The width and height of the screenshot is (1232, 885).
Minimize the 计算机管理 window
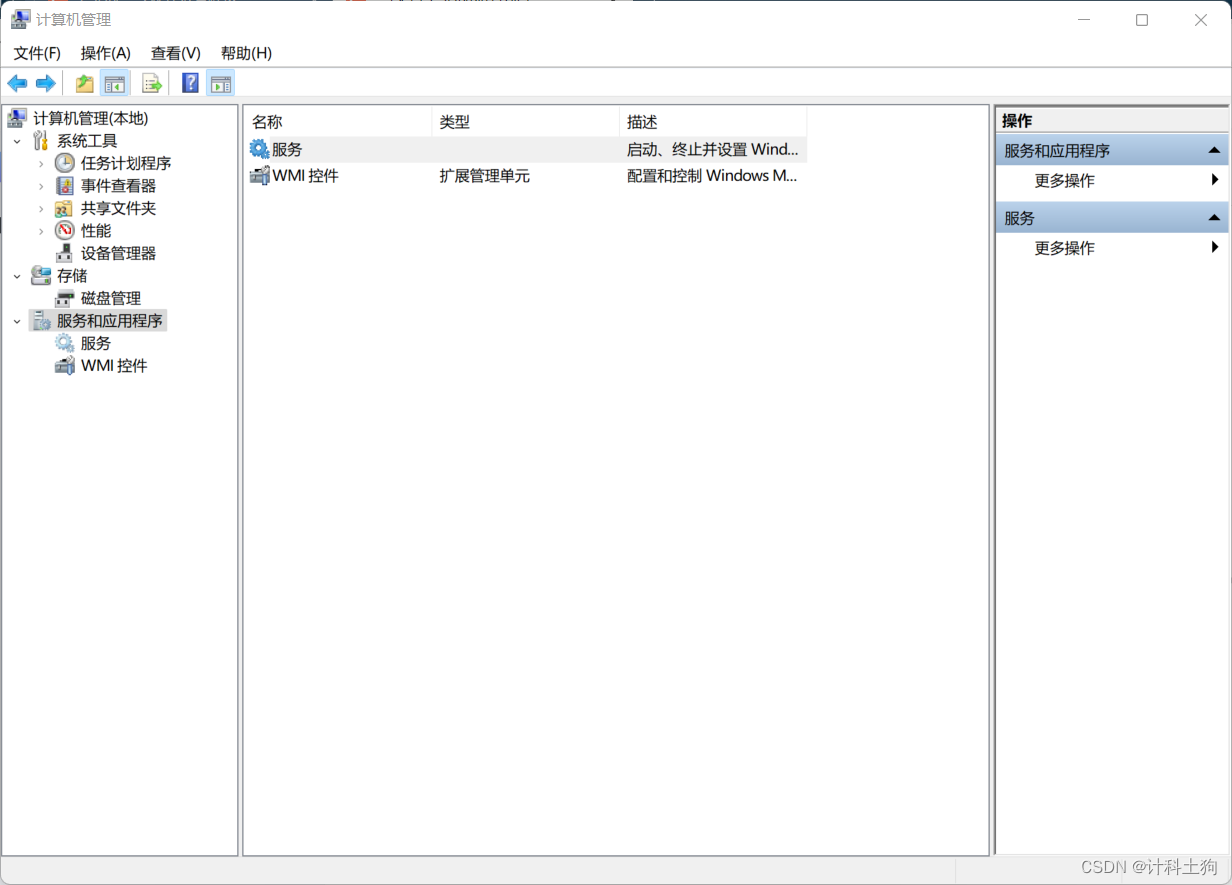tap(1084, 20)
